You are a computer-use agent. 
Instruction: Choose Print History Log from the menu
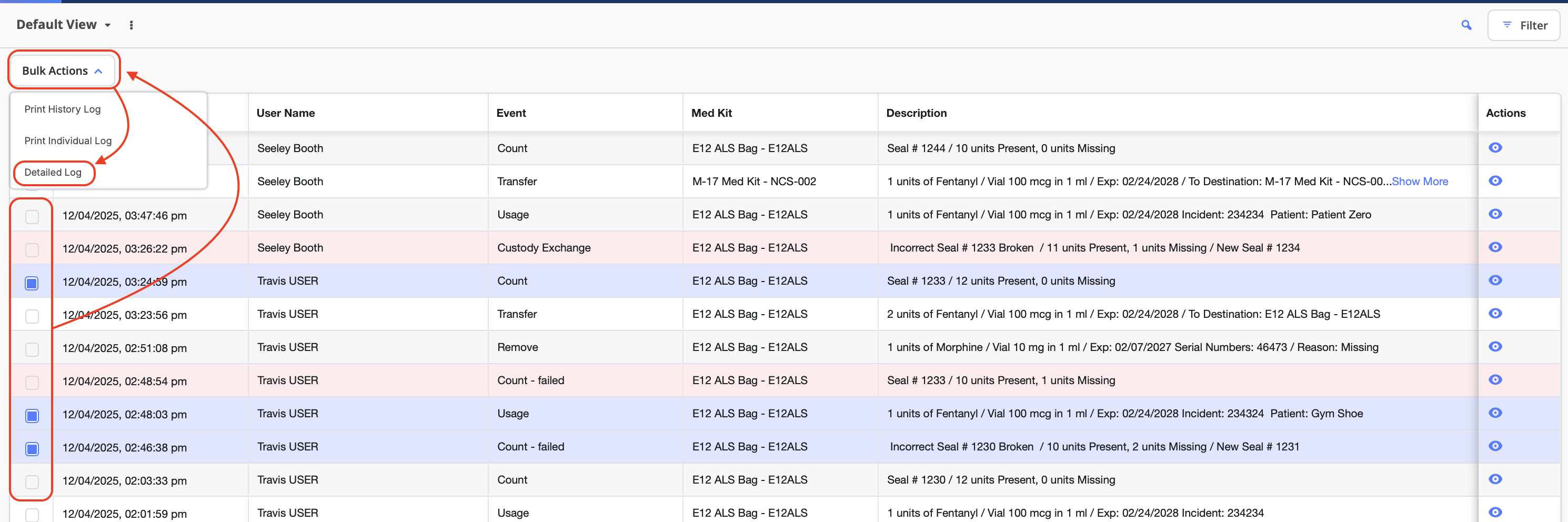[x=62, y=109]
